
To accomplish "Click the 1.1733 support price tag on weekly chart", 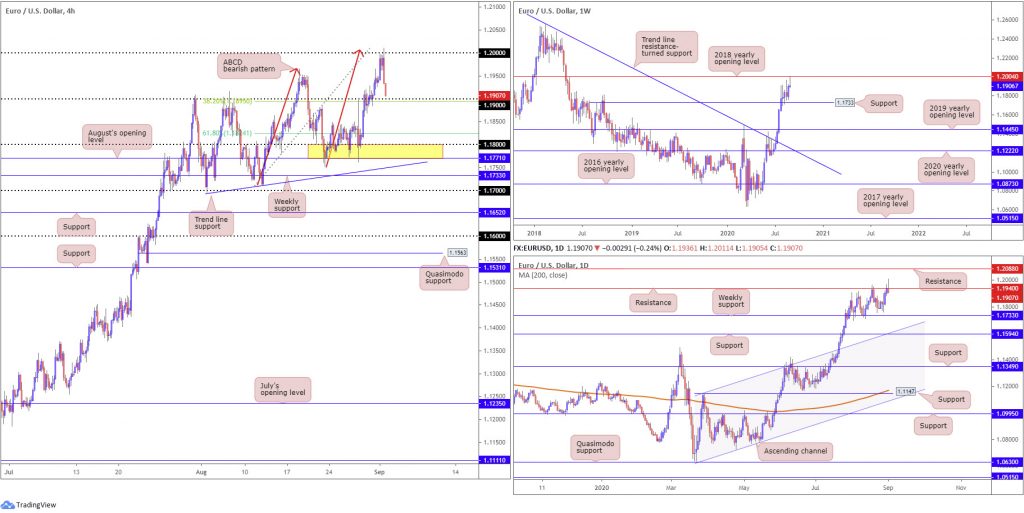I will [845, 102].
